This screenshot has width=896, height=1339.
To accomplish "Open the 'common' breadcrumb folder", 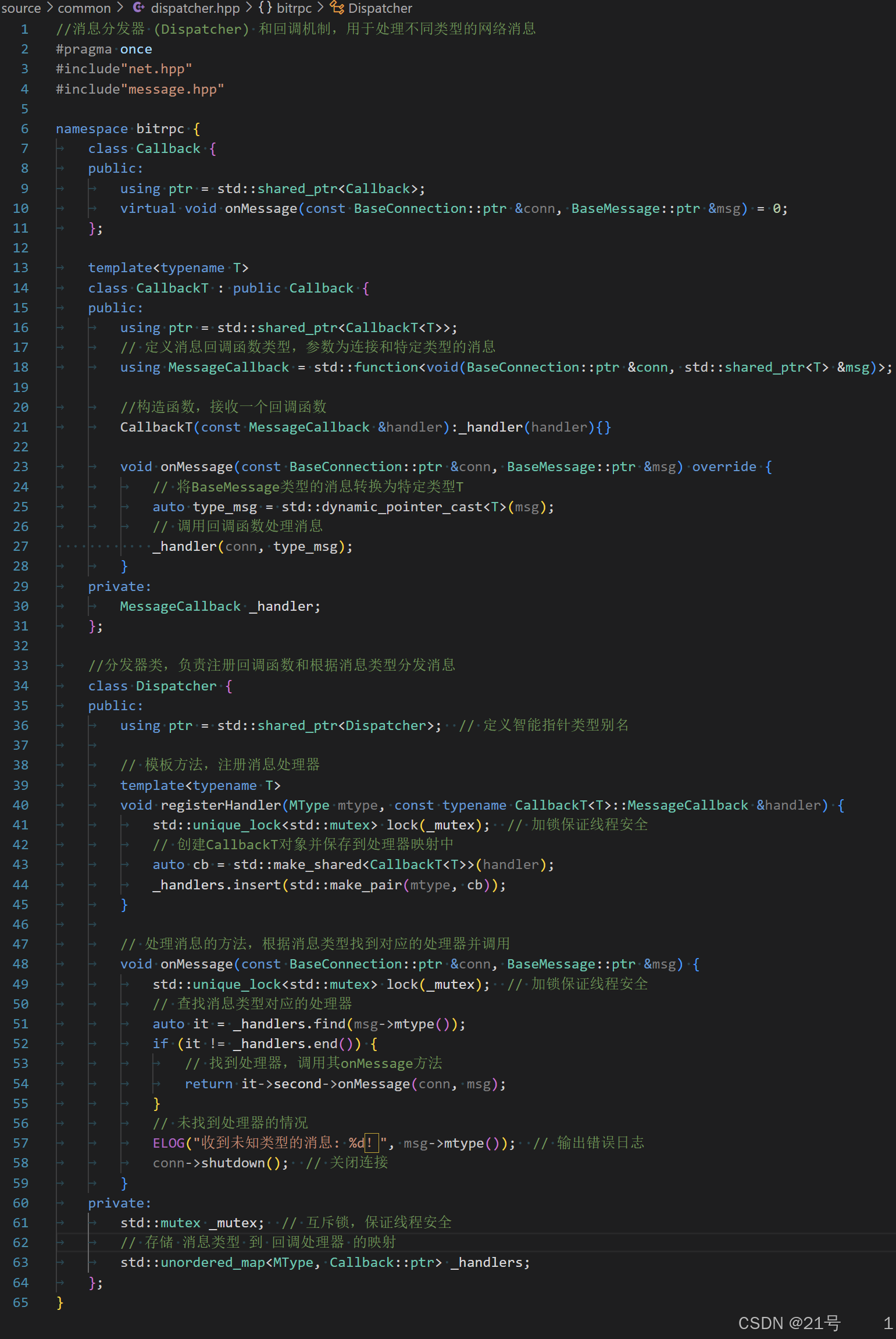I will pyautogui.click(x=84, y=8).
